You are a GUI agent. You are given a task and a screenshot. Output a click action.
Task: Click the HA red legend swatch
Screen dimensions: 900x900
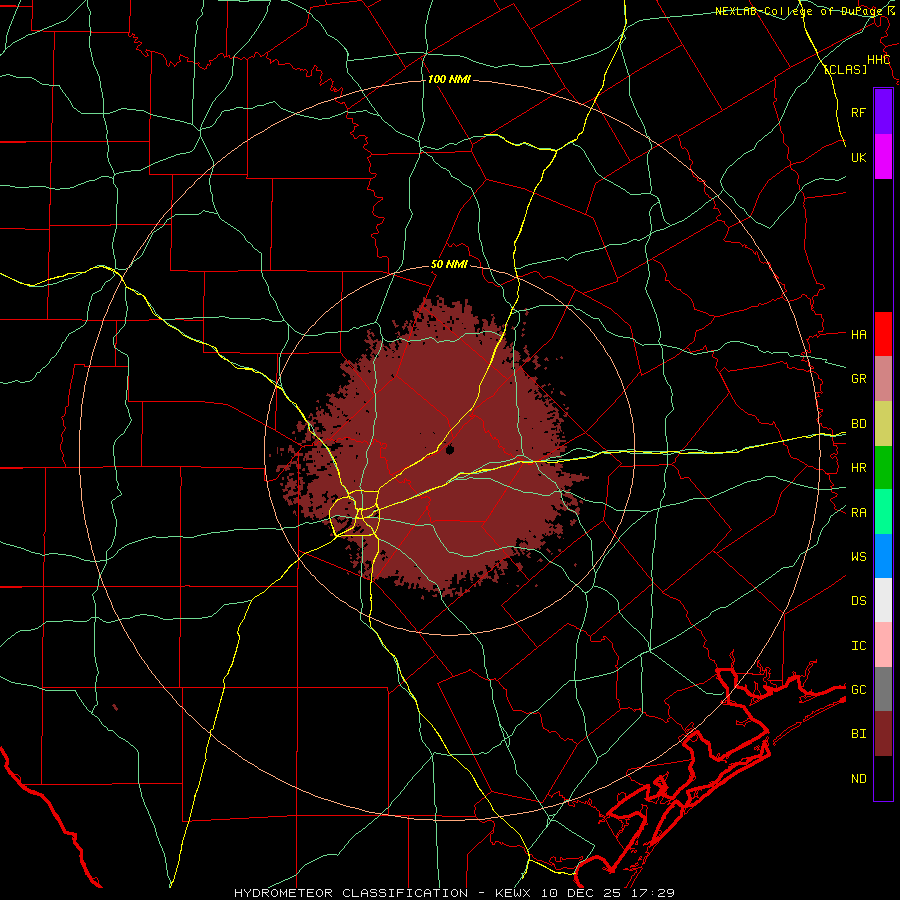coord(883,334)
